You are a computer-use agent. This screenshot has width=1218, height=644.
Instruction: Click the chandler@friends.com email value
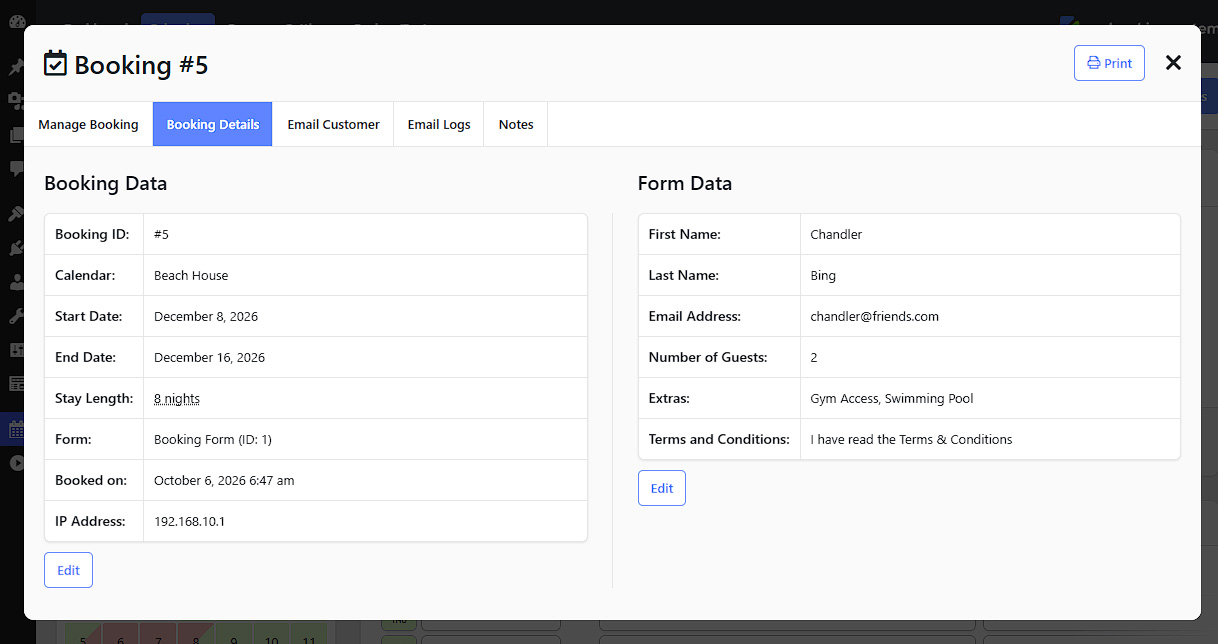pyautogui.click(x=874, y=316)
